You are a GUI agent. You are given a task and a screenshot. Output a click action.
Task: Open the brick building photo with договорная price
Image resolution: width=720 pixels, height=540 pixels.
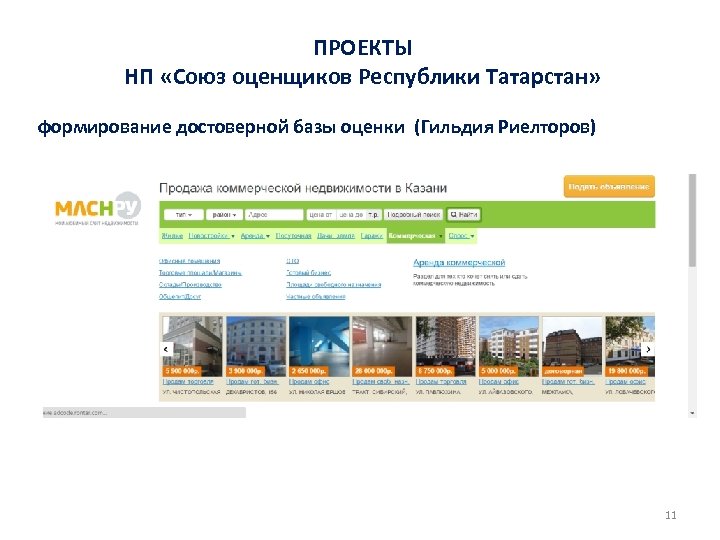572,346
